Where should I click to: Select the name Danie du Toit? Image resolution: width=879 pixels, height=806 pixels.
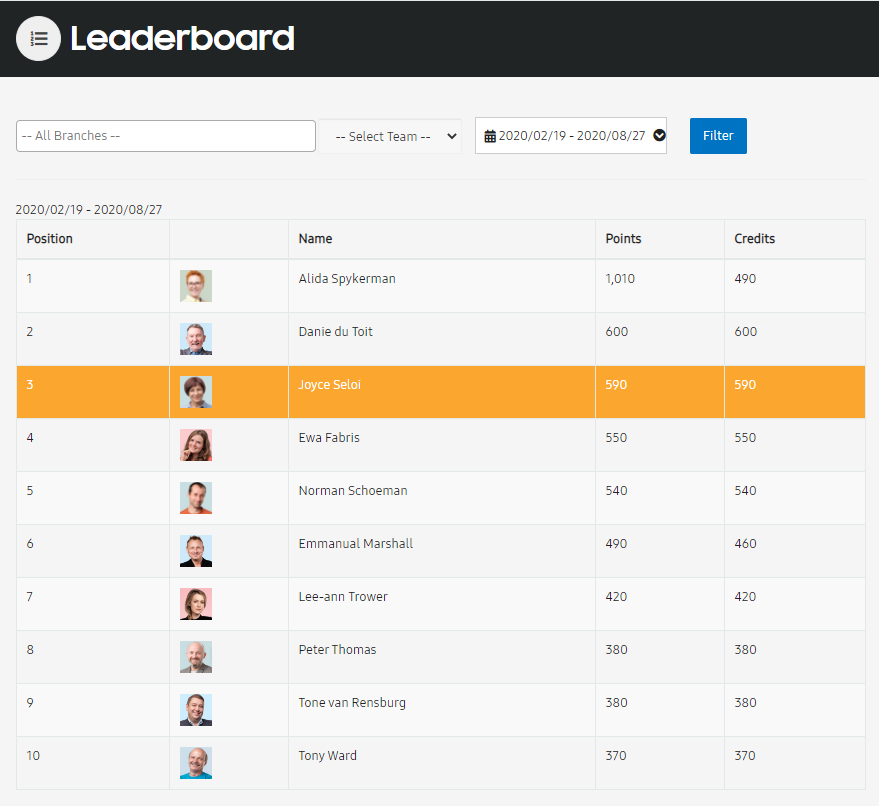[335, 332]
